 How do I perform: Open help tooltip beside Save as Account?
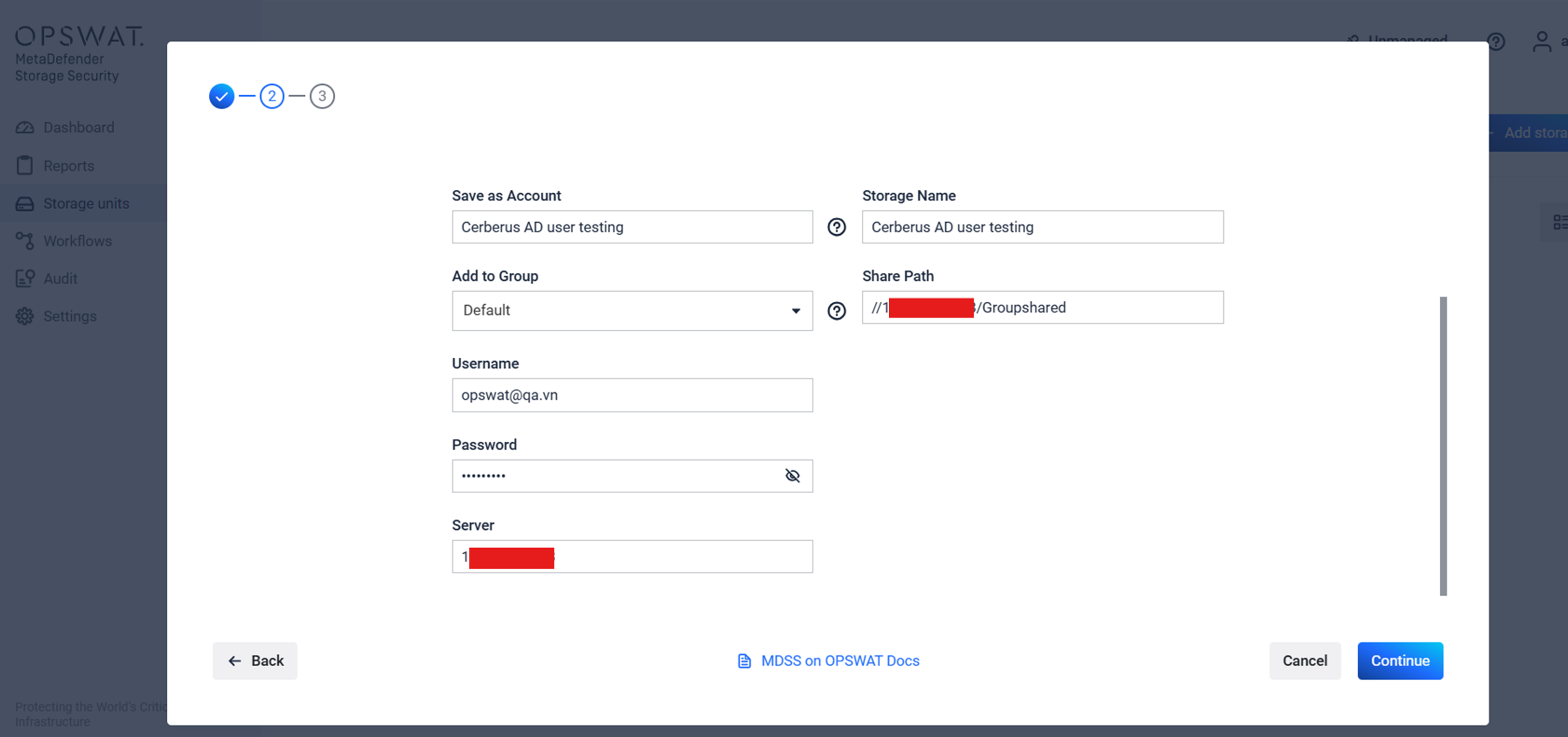[837, 227]
